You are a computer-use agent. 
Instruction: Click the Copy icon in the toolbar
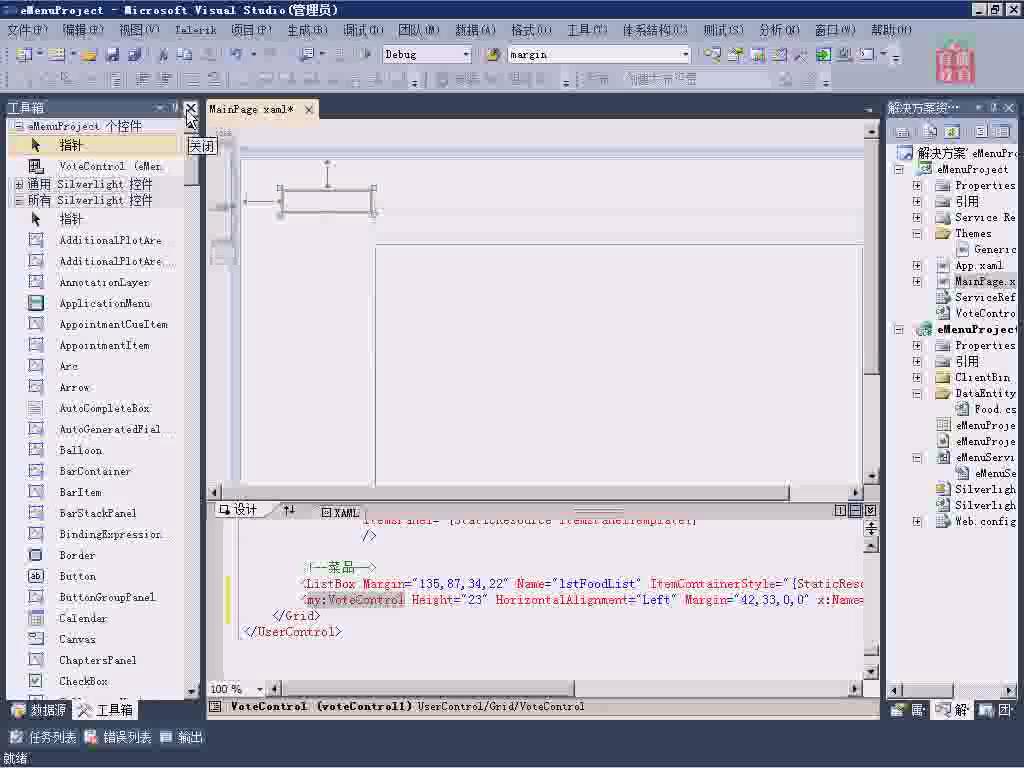tap(185, 55)
